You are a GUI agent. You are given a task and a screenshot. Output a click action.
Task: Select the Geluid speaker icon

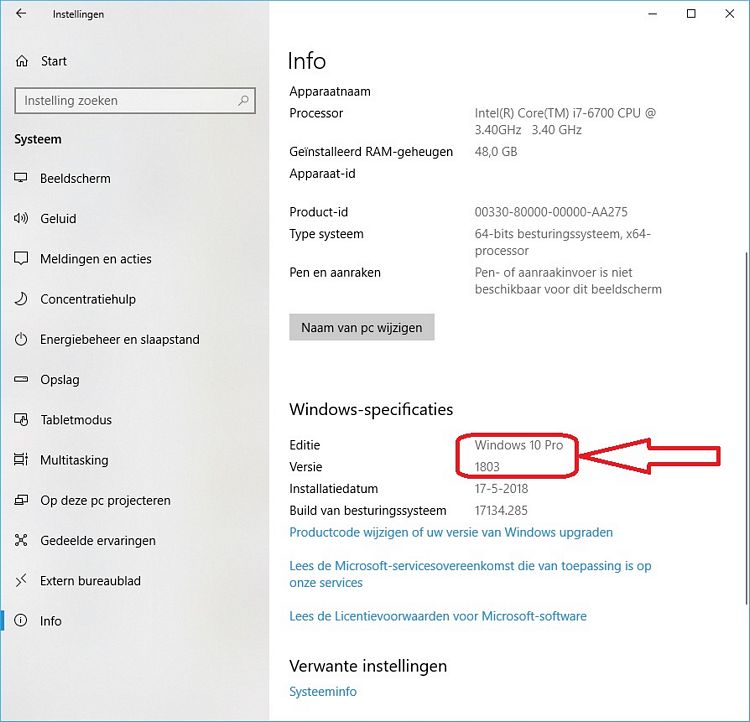21,218
